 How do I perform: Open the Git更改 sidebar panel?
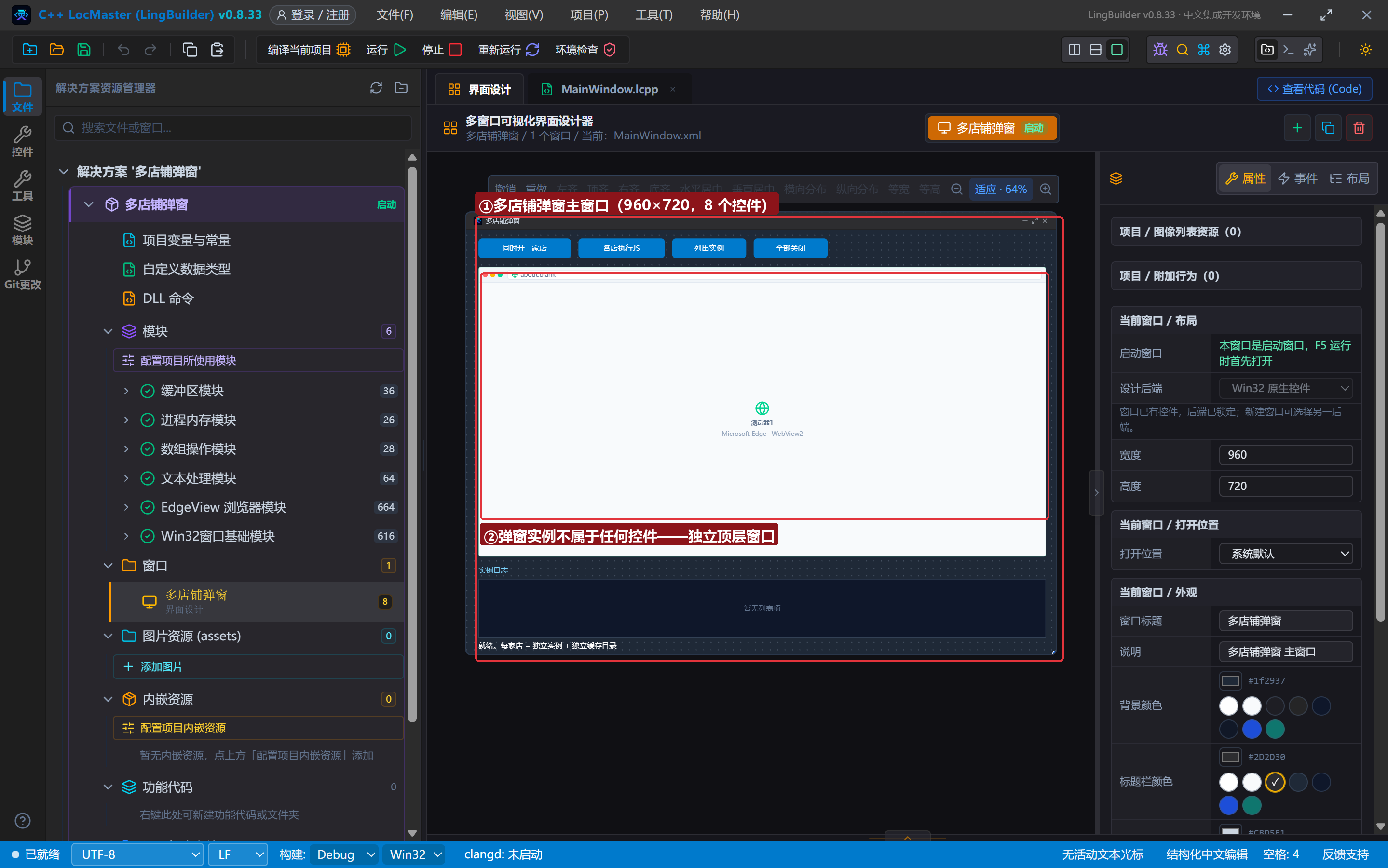22,274
